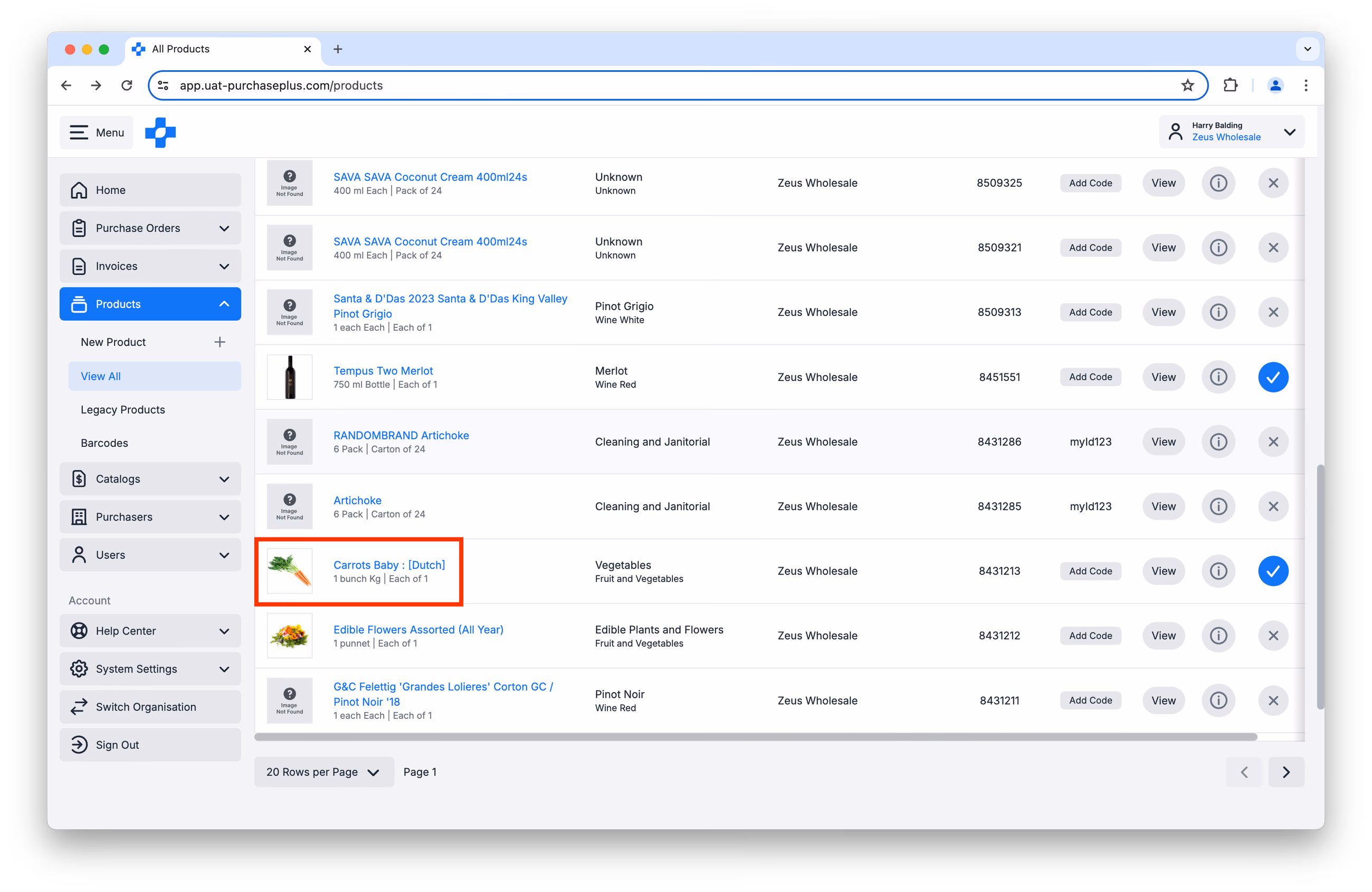Toggle X status for product 8431285

[1273, 506]
